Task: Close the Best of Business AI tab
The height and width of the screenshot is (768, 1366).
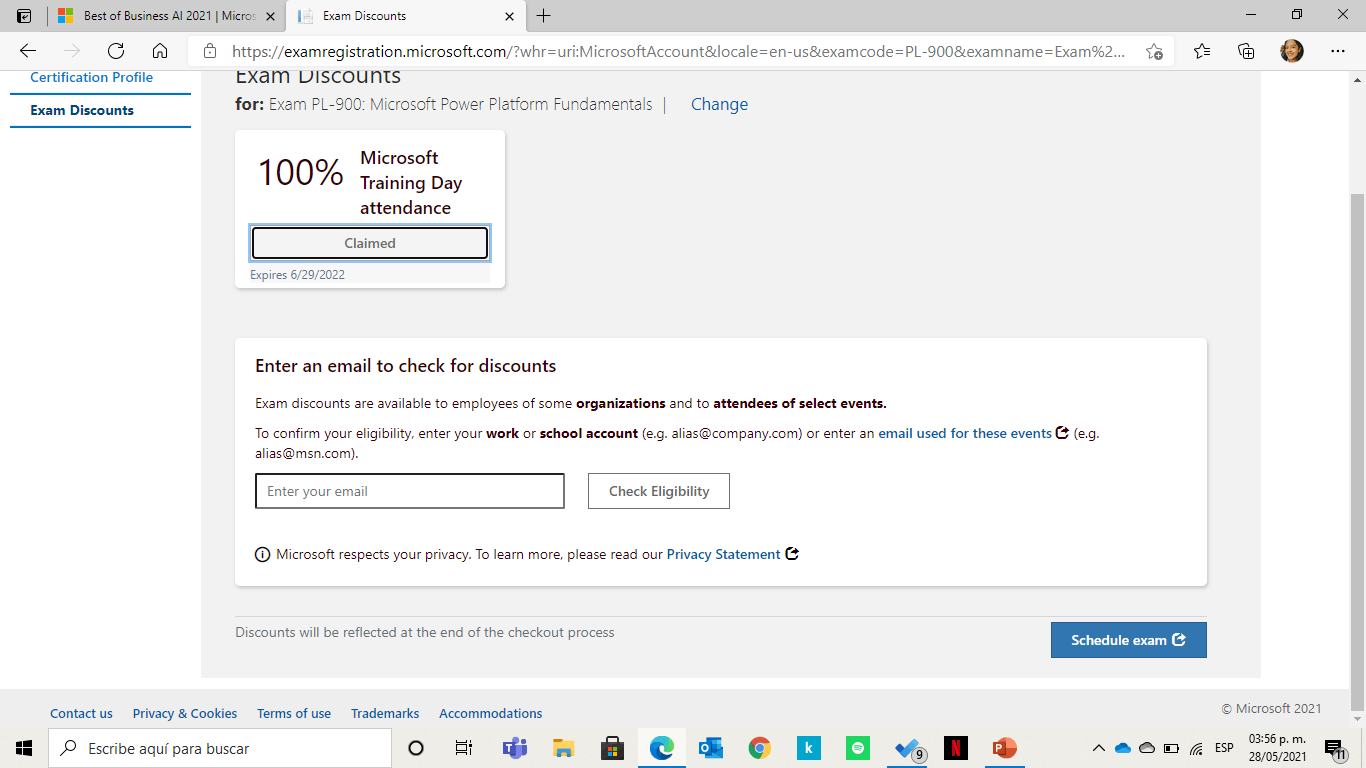Action: click(270, 16)
